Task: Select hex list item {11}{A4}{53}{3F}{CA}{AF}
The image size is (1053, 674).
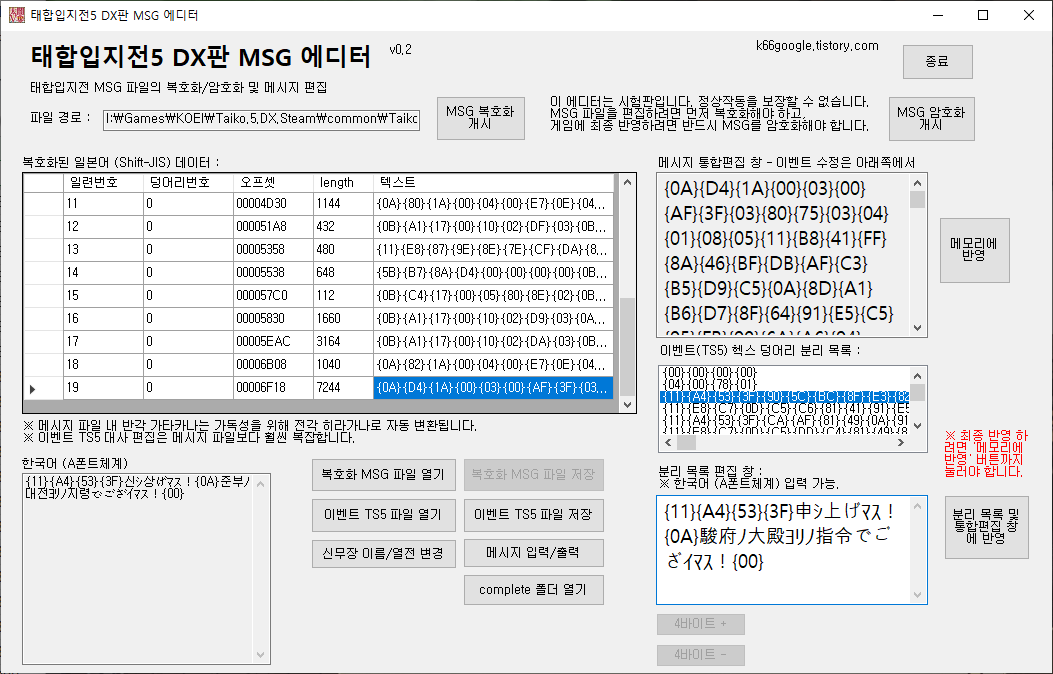Action: tap(785, 421)
